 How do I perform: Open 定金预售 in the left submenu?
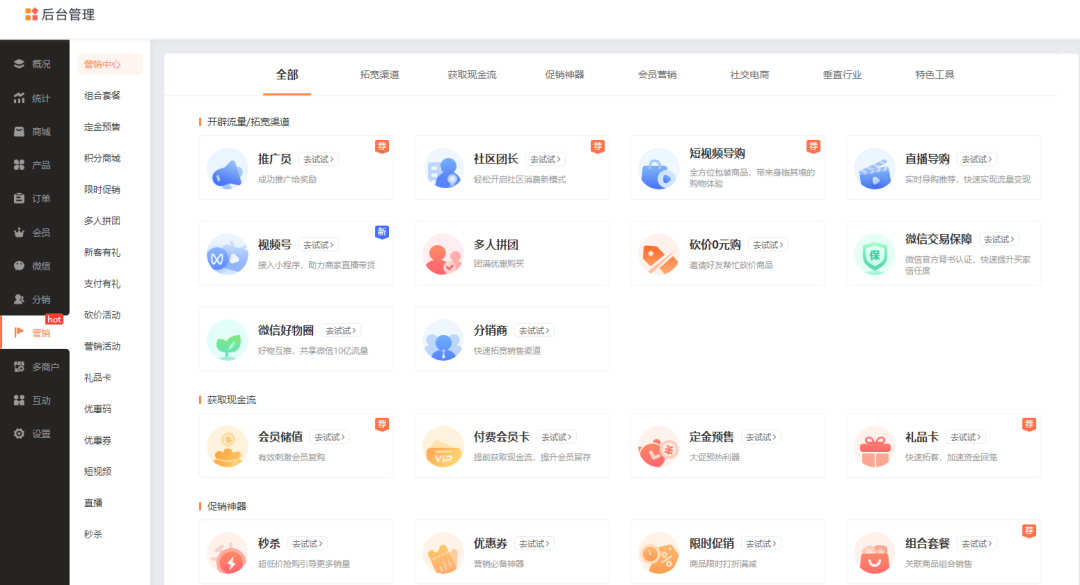point(102,127)
